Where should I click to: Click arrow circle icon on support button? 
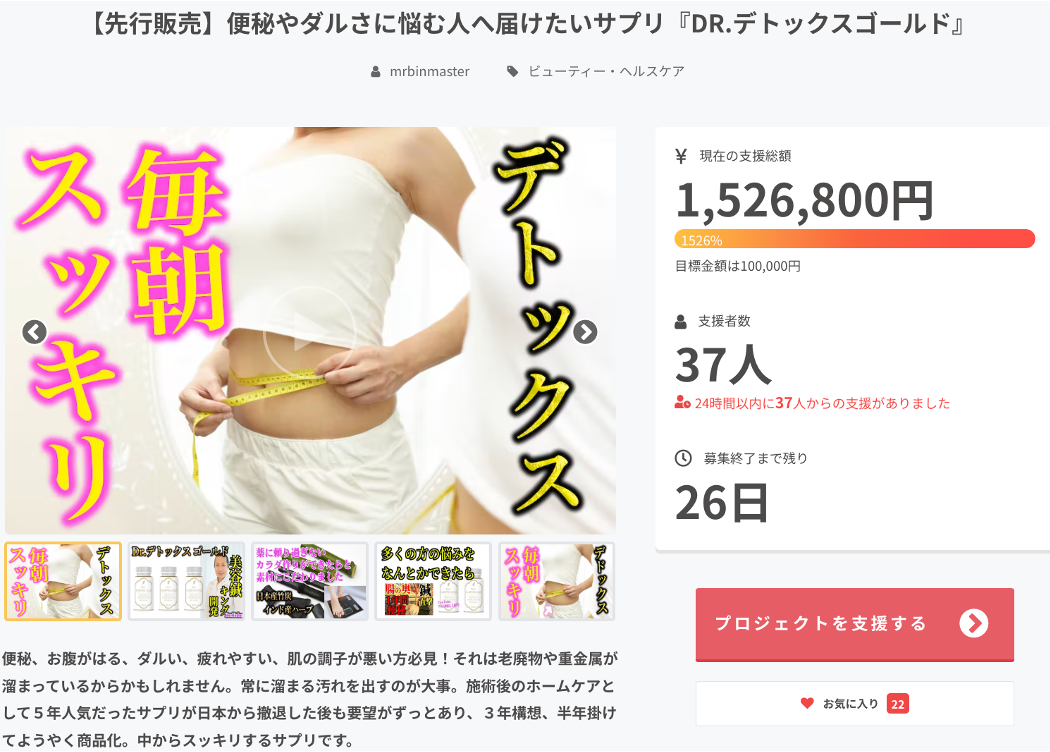[x=974, y=624]
